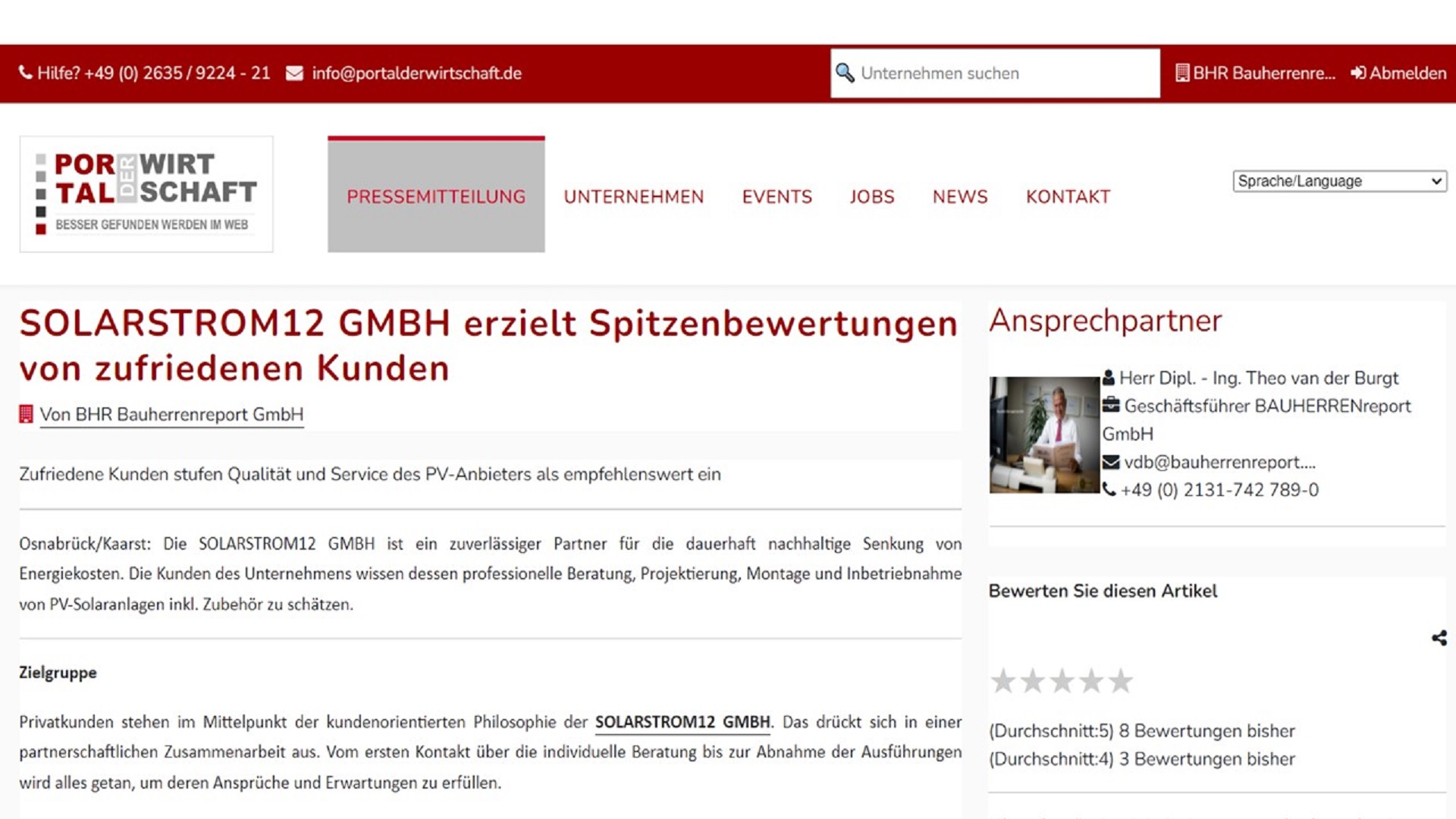This screenshot has height=819, width=1456.
Task: Select the KONTAKT navigation entry
Action: [x=1068, y=196]
